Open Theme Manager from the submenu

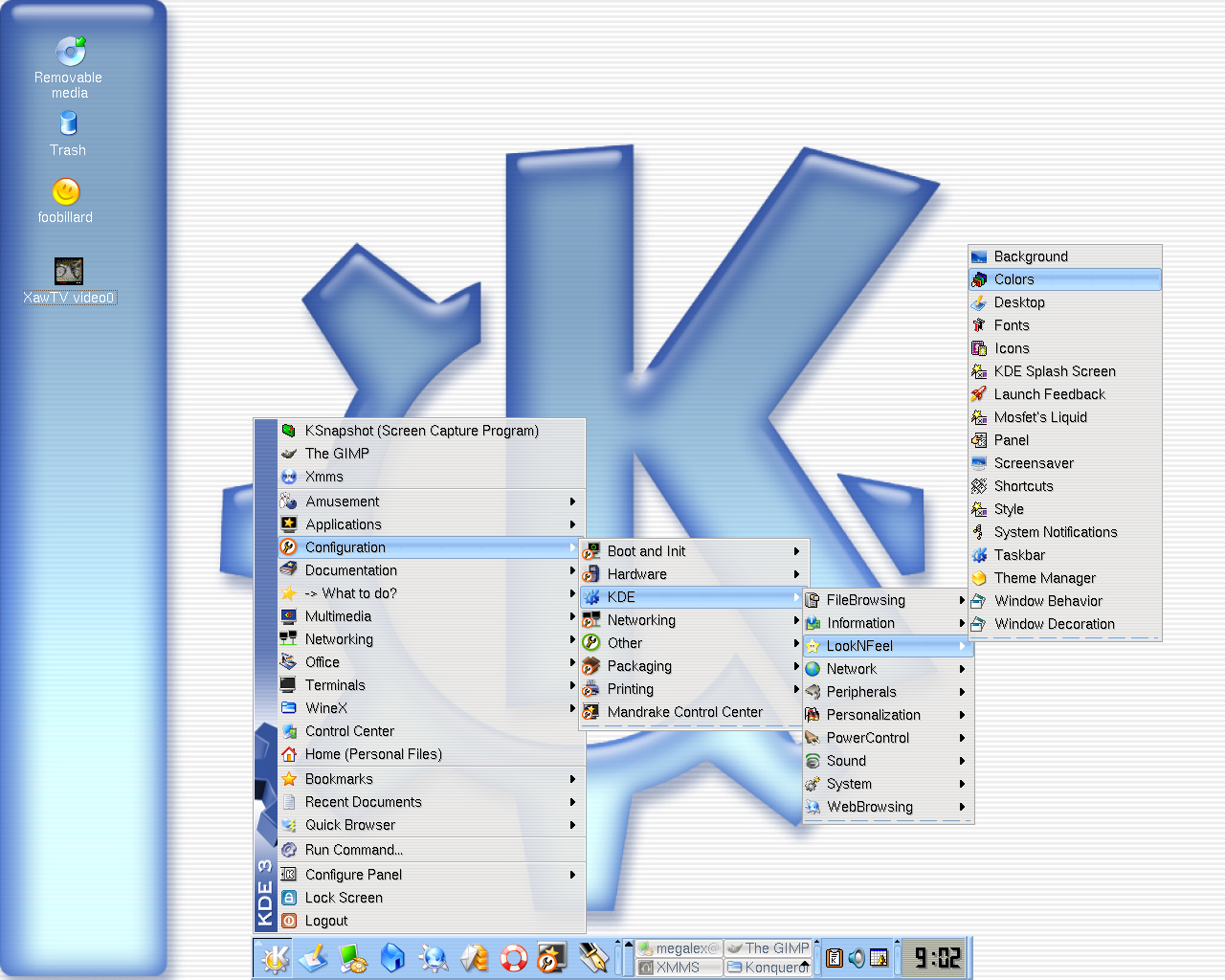point(1065,578)
